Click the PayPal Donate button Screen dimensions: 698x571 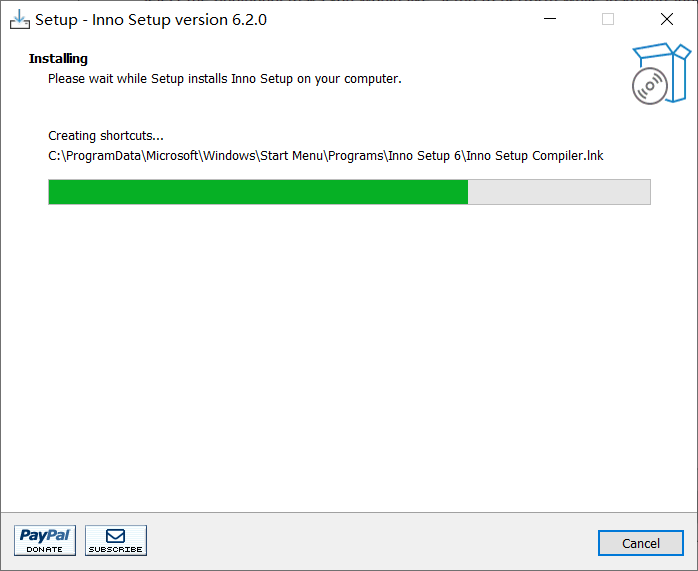pos(45,540)
